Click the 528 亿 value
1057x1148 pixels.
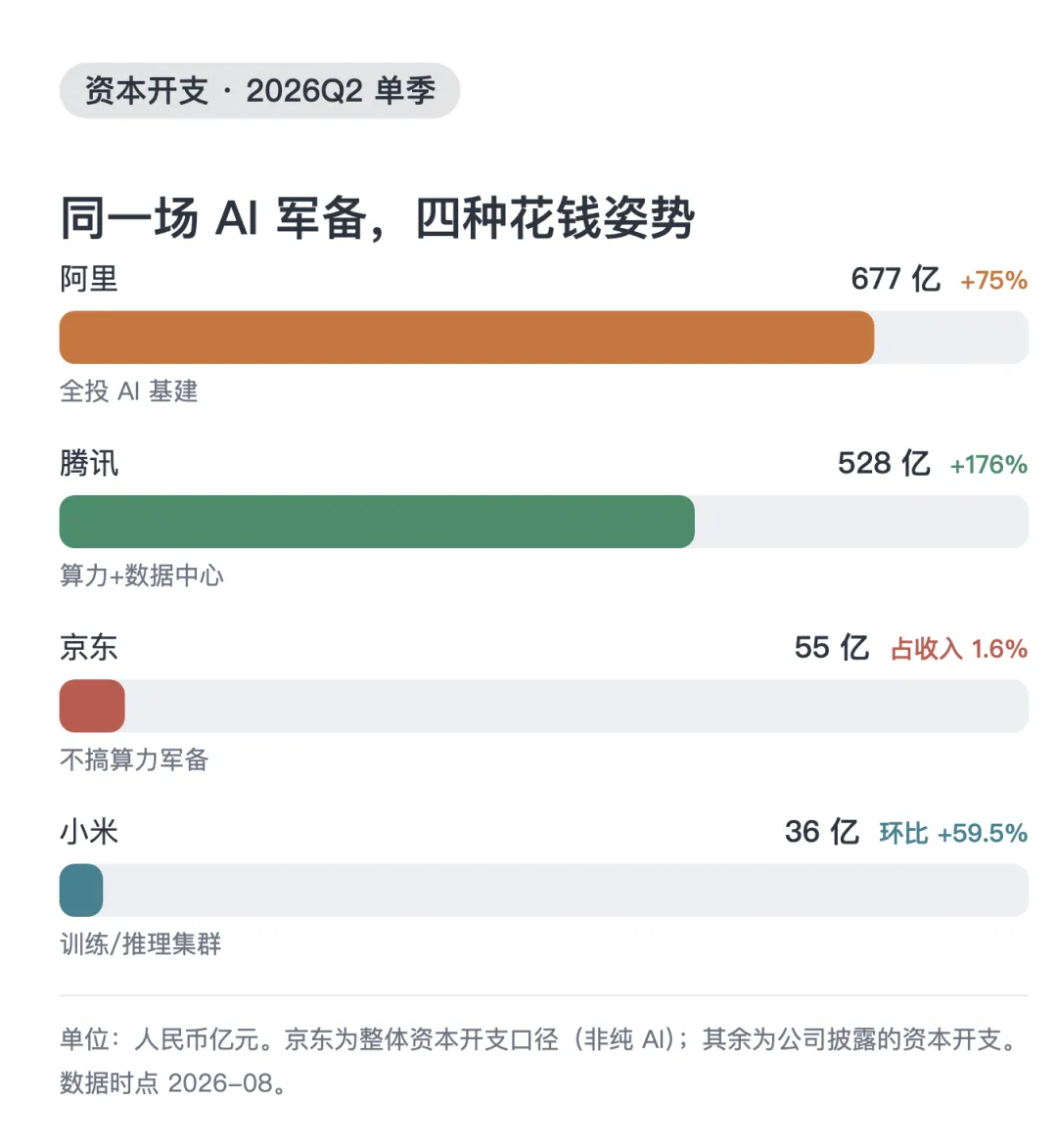click(884, 464)
